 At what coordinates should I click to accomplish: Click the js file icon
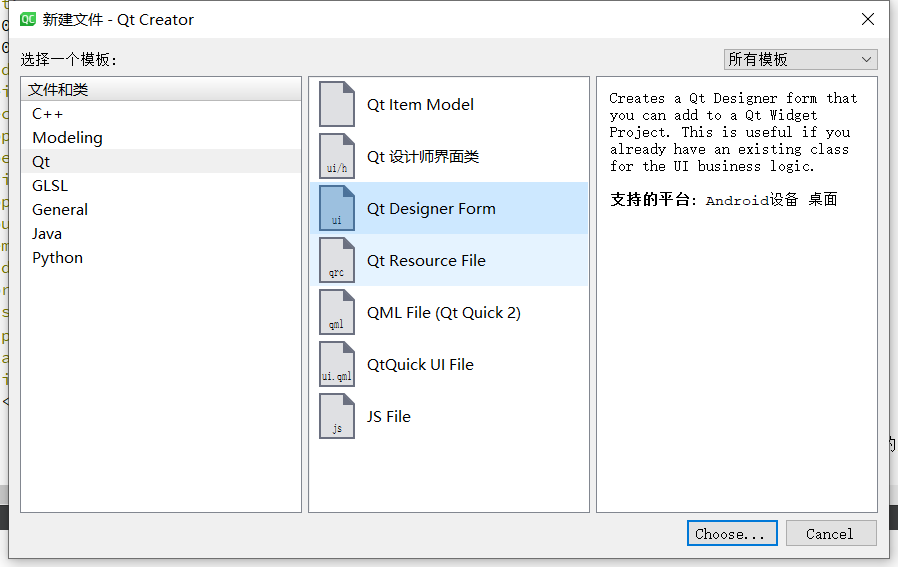(337, 416)
